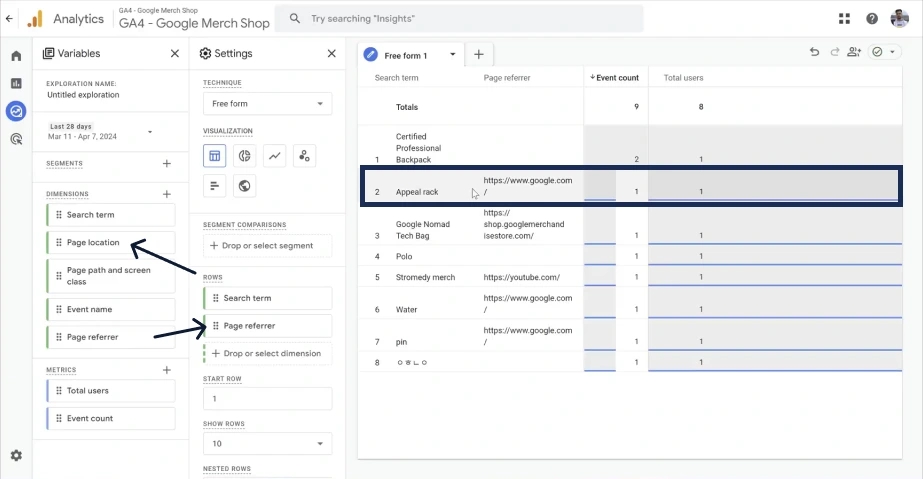The image size is (923, 479).
Task: Click the Stromedy merch search term
Action: click(425, 277)
